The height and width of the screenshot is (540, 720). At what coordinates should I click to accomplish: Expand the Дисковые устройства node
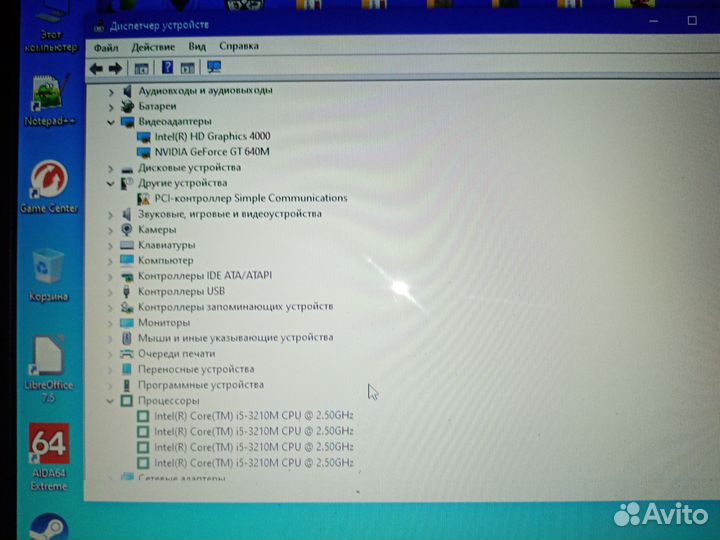tap(110, 169)
